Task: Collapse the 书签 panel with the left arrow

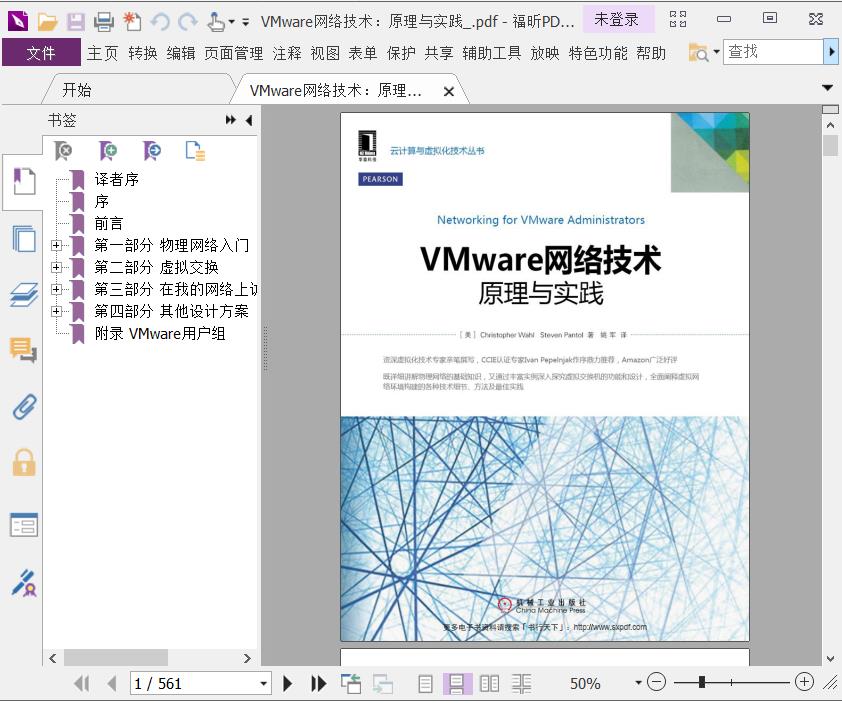Action: (249, 120)
